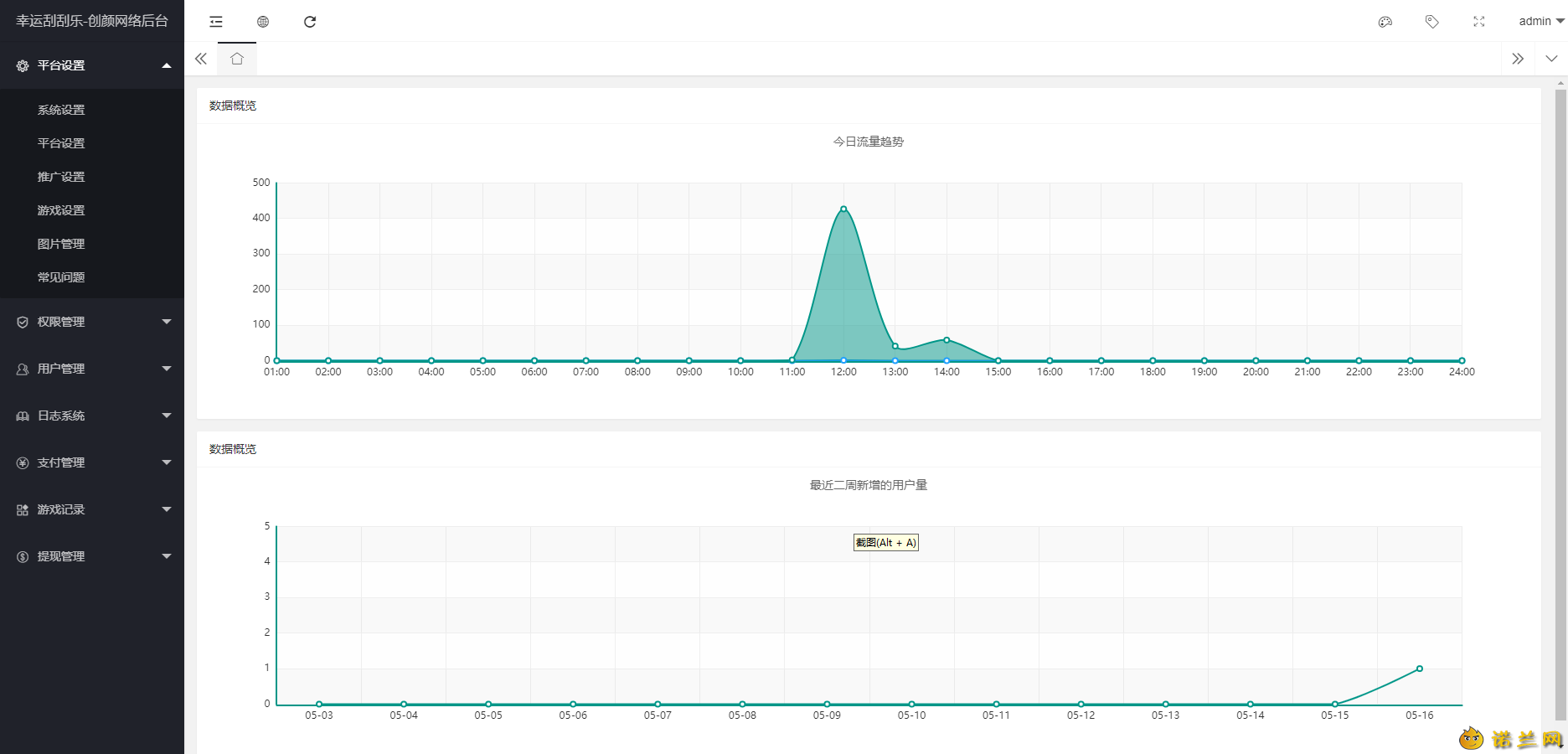Toggle the sidebar collapse menu icon

tap(216, 22)
